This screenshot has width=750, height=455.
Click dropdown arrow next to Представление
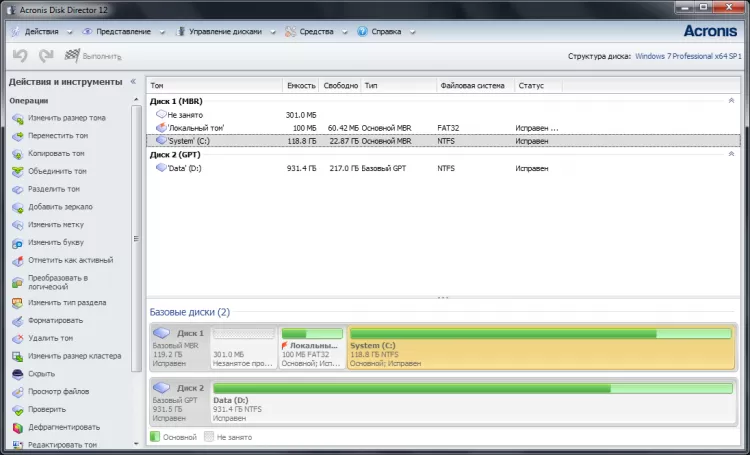click(162, 32)
